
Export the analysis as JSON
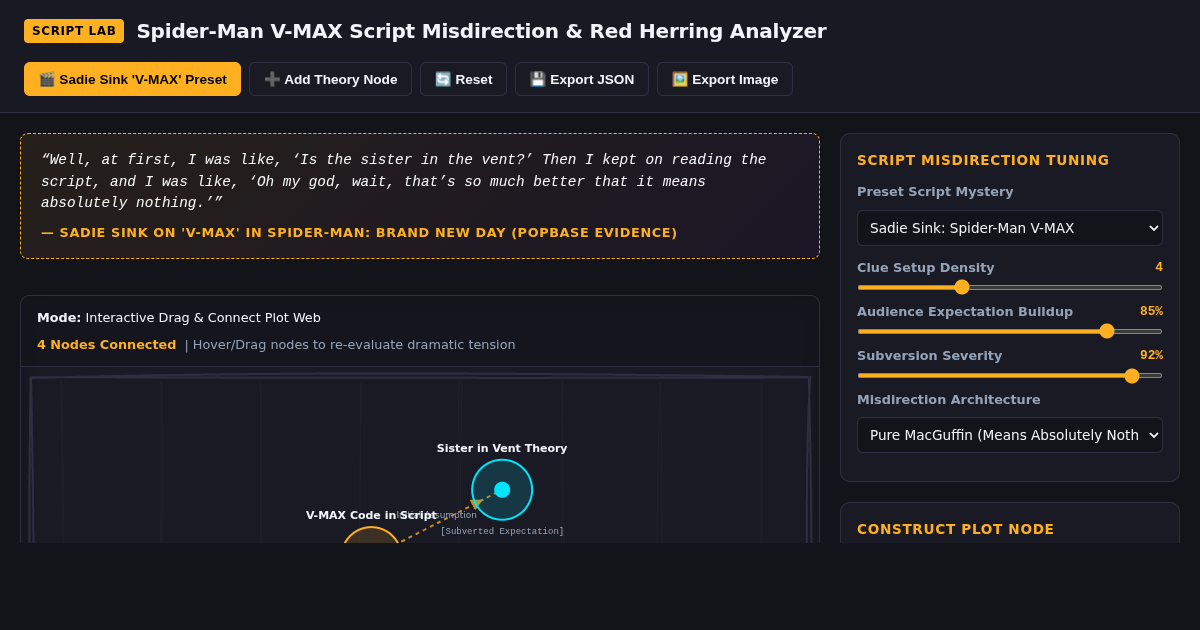point(582,79)
